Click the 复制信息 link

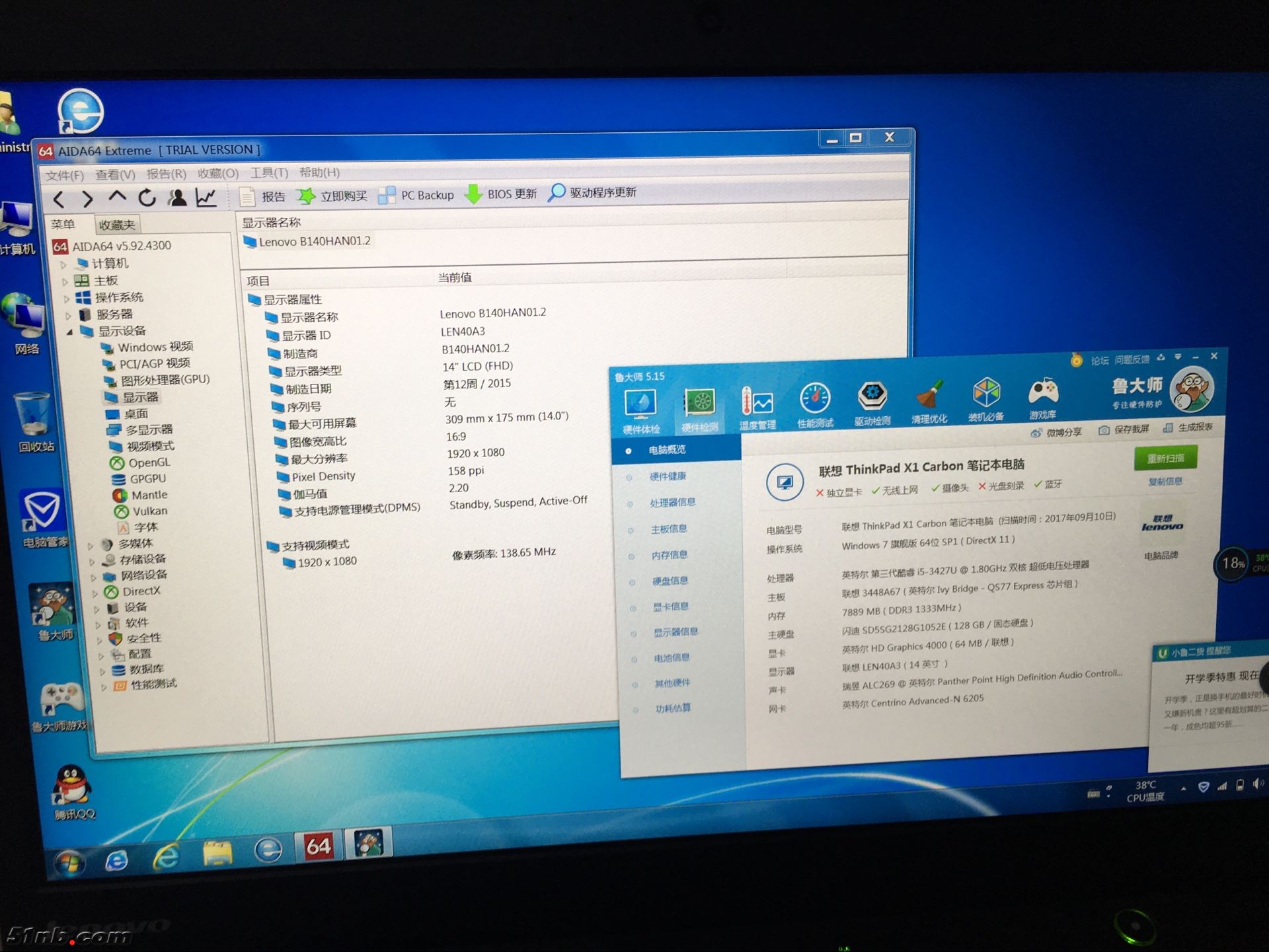(x=1165, y=481)
